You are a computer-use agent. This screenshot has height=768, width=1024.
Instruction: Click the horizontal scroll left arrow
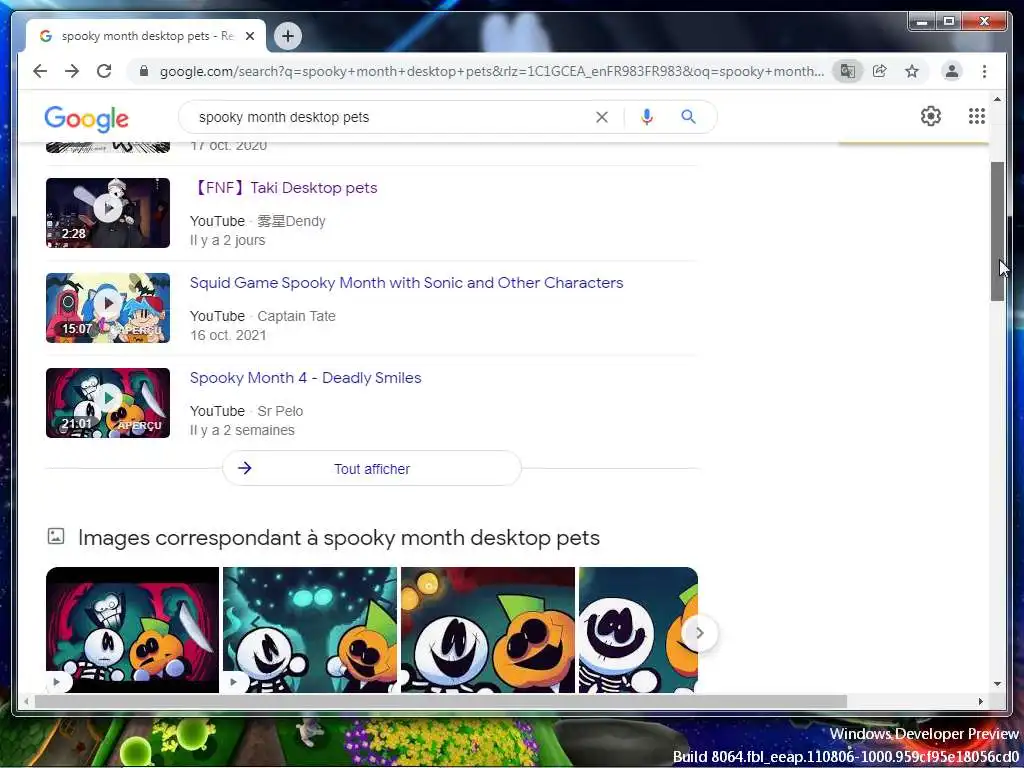pyautogui.click(x=26, y=701)
